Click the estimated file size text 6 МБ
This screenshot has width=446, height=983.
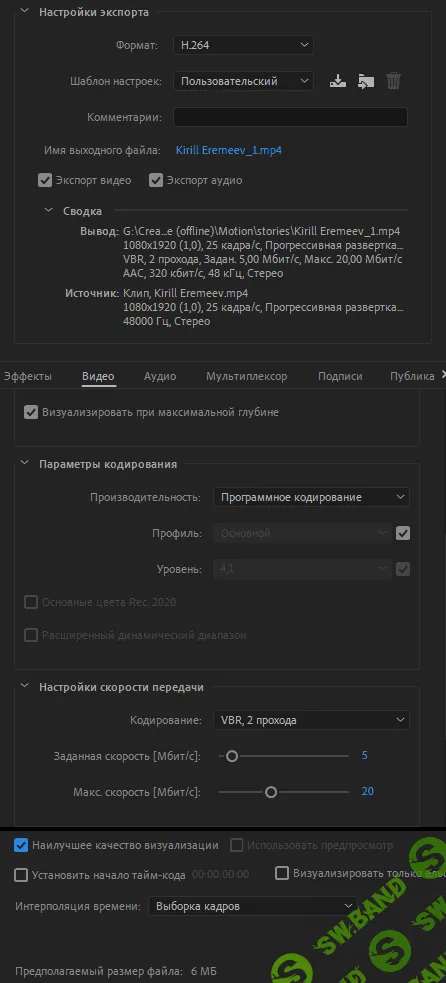click(x=203, y=970)
